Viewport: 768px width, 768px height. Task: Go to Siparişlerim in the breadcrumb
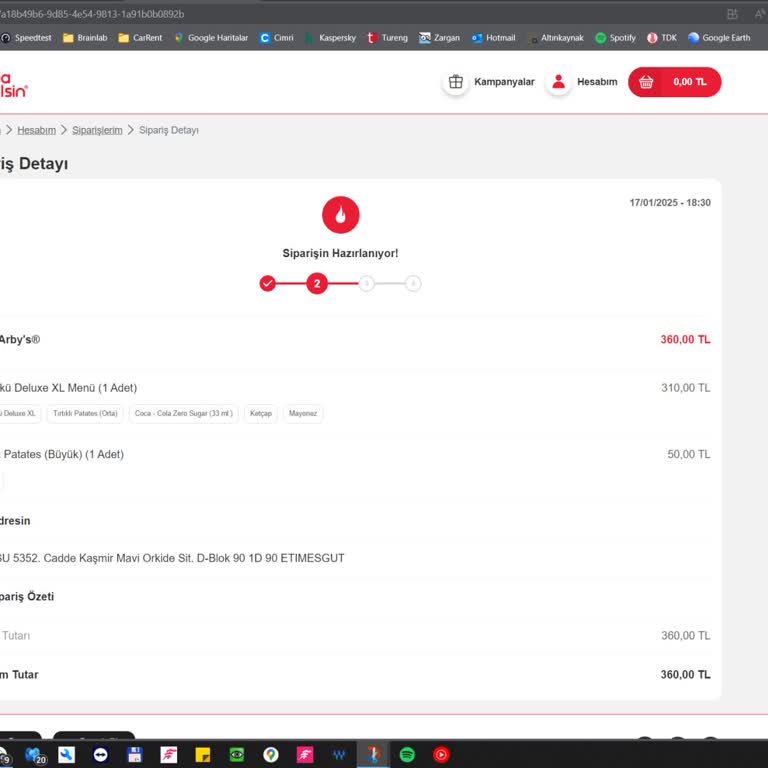97,130
